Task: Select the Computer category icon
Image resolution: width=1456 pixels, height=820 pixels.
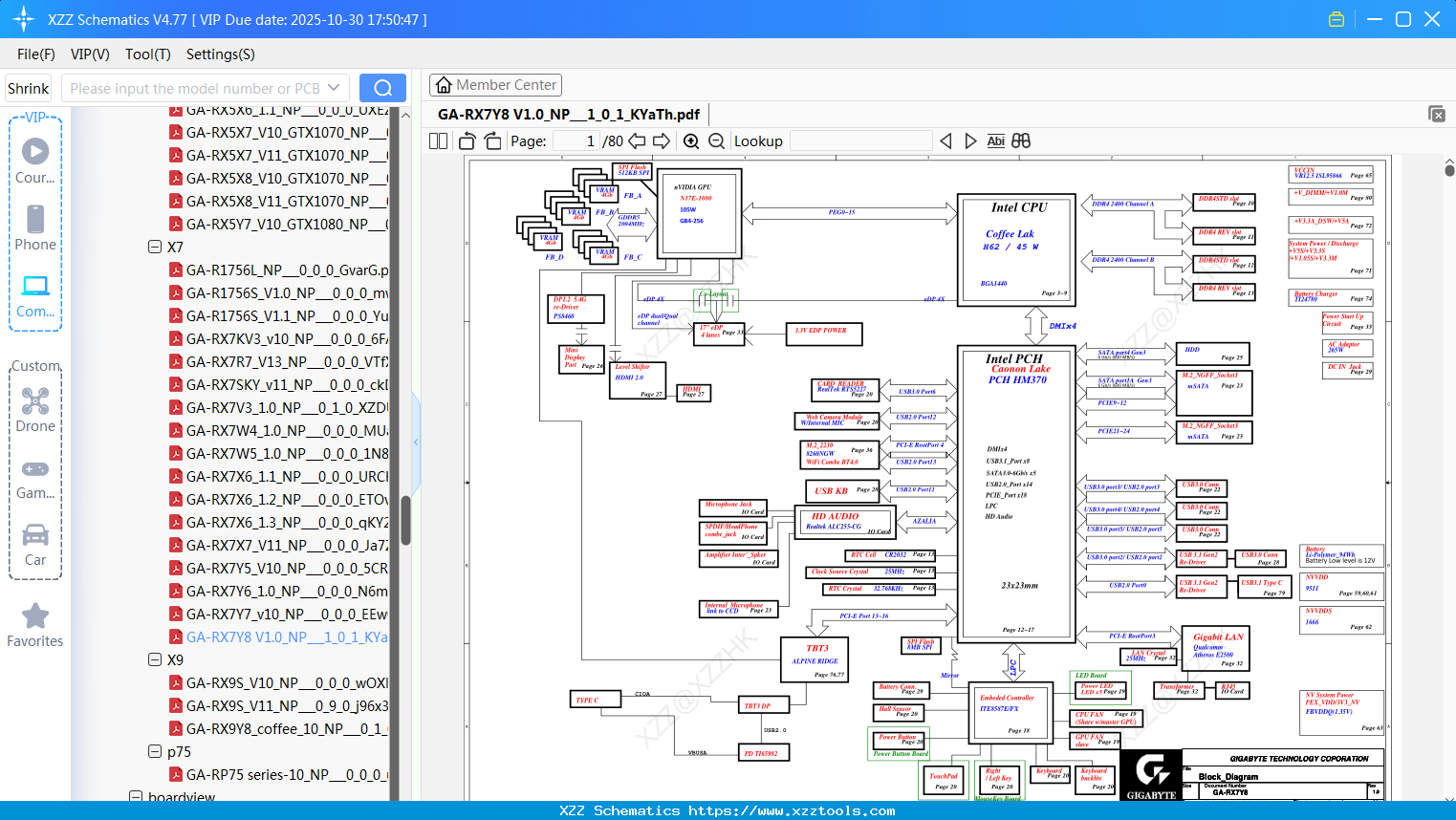Action: pyautogui.click(x=35, y=295)
